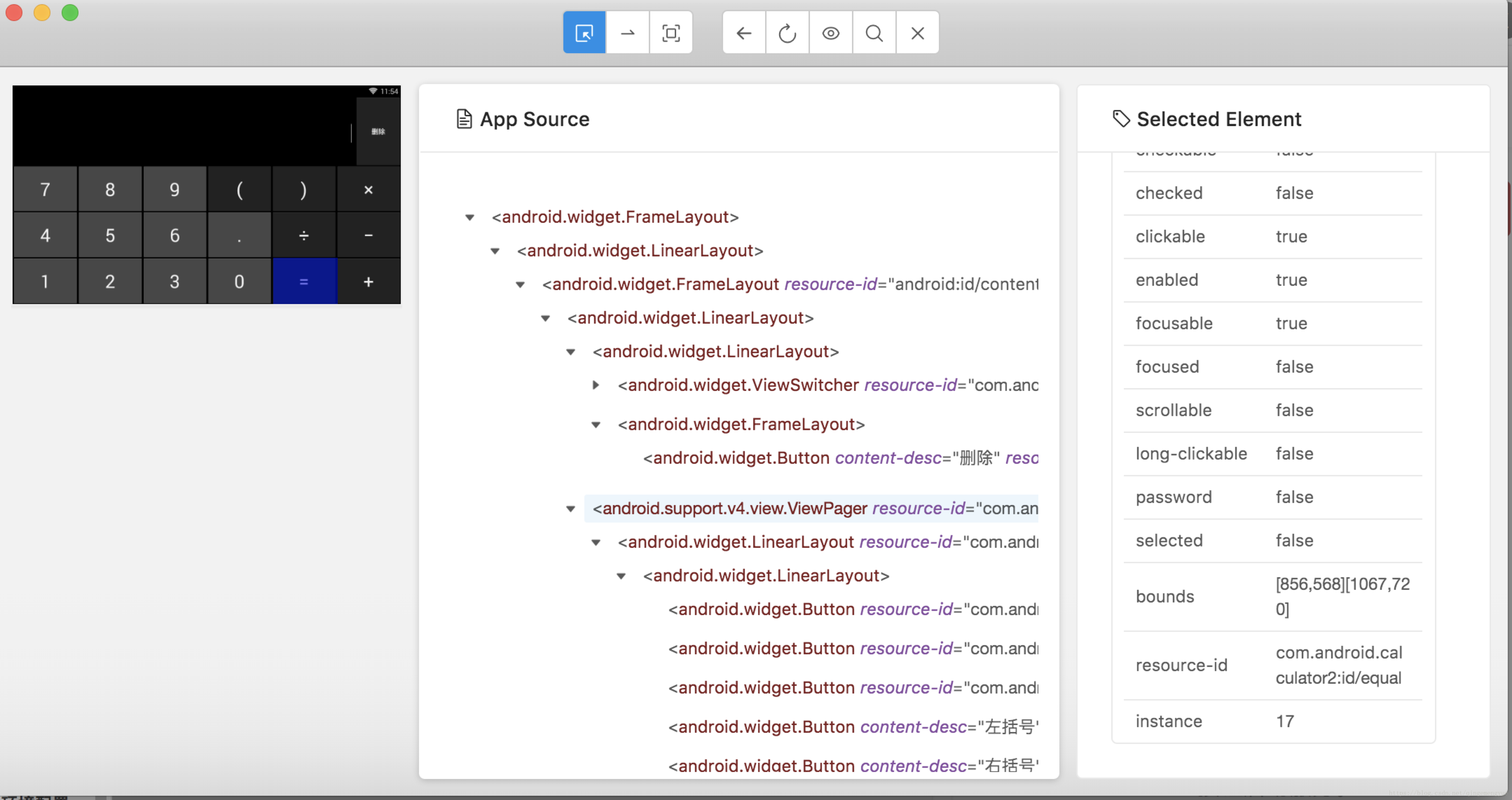Click resource-id value com.android.calculator2:id/equal
The width and height of the screenshot is (1512, 800).
click(1339, 665)
